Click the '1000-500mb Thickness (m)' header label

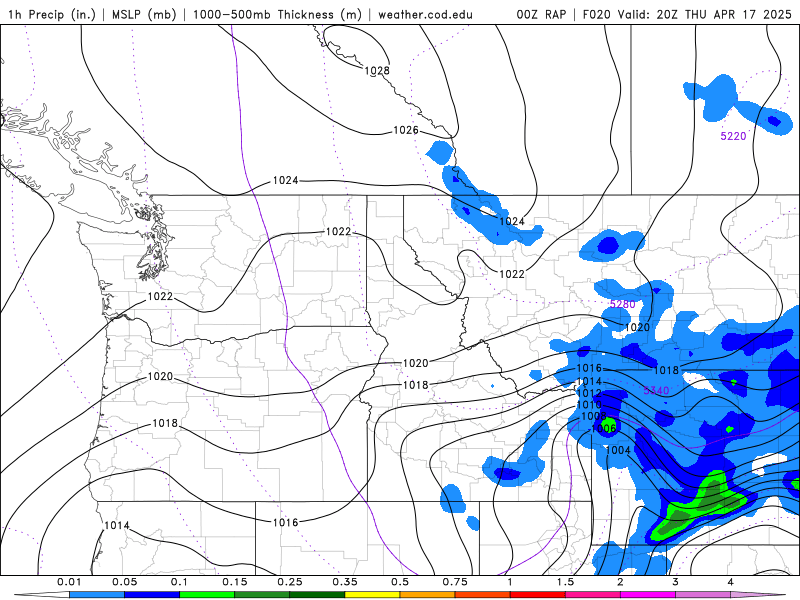[277, 14]
